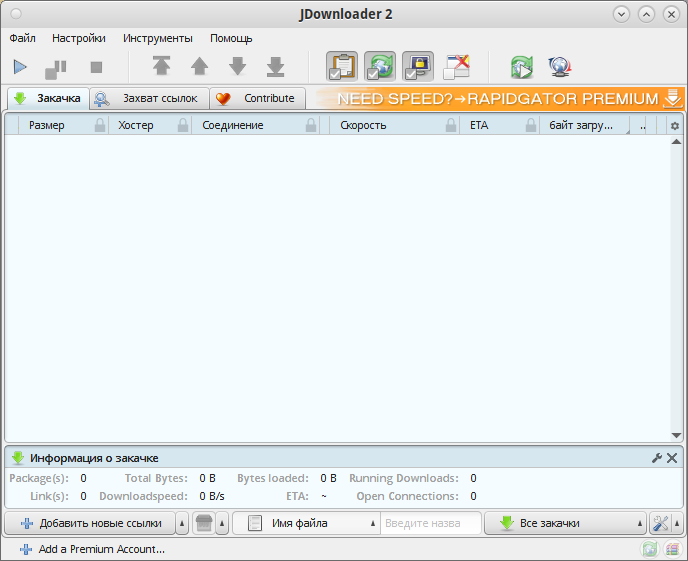Toggle lock on ETA column
688x561 pixels.
pyautogui.click(x=531, y=125)
